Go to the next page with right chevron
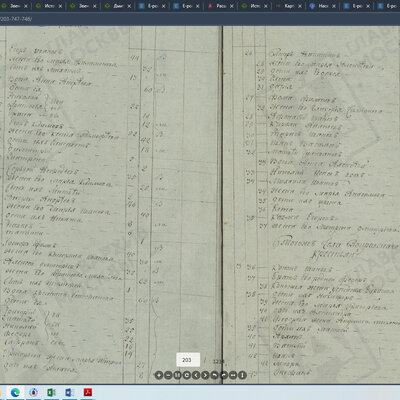This screenshot has height=400, width=400. point(205,375)
